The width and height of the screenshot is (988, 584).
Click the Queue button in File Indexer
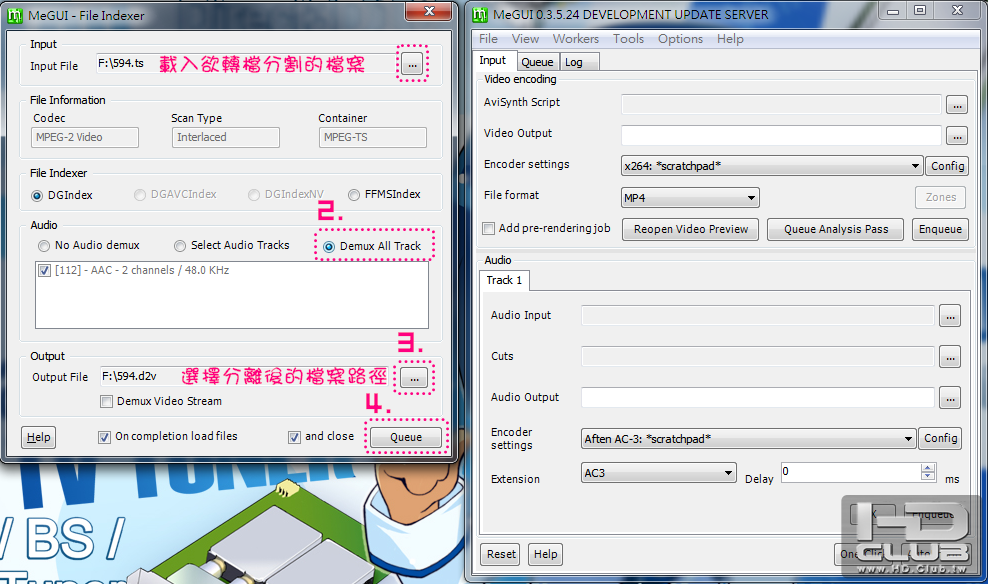pyautogui.click(x=406, y=437)
